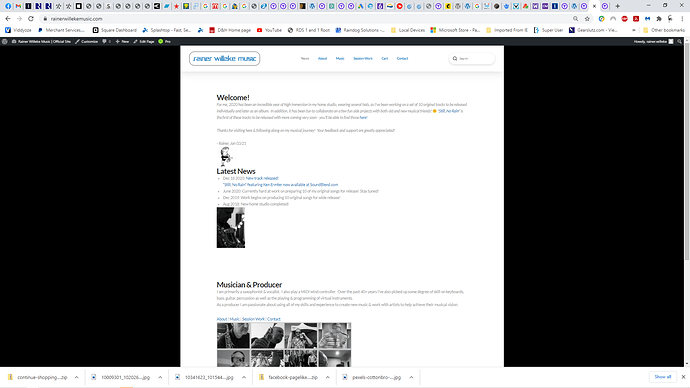The height and width of the screenshot is (388, 690).
Task: Open the Session Work navigation item
Action: point(363,59)
